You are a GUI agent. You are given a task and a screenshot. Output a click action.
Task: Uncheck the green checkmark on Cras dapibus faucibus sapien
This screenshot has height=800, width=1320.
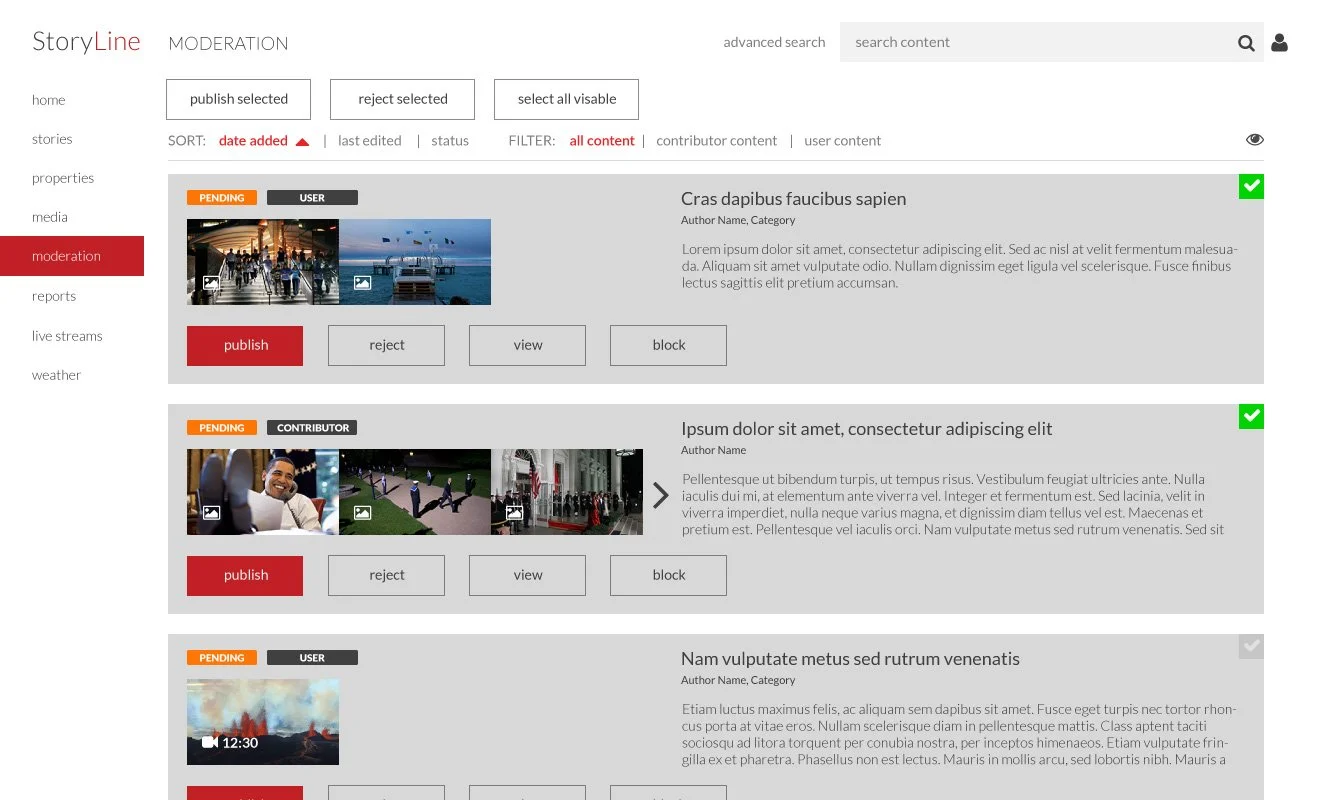click(x=1251, y=186)
